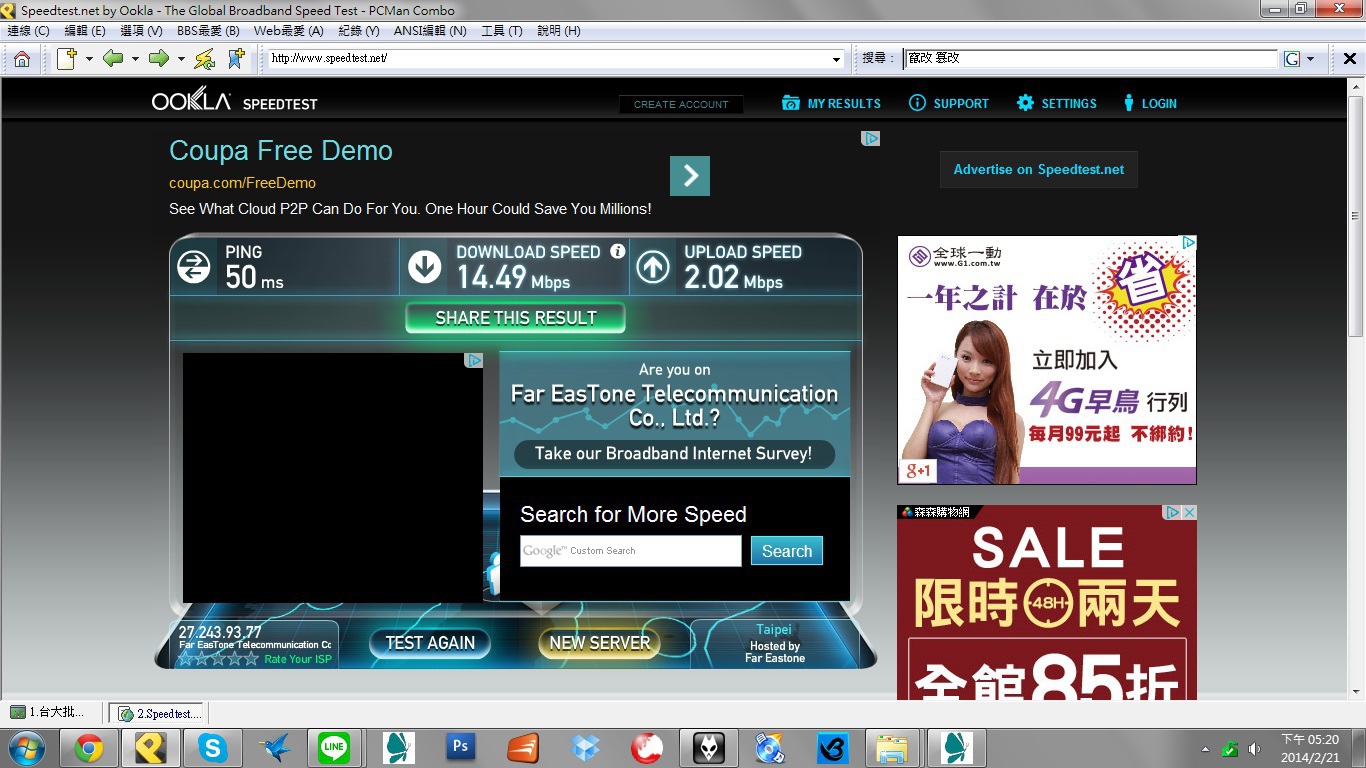Open Photoshop from the taskbar
The width and height of the screenshot is (1366, 768).
461,747
